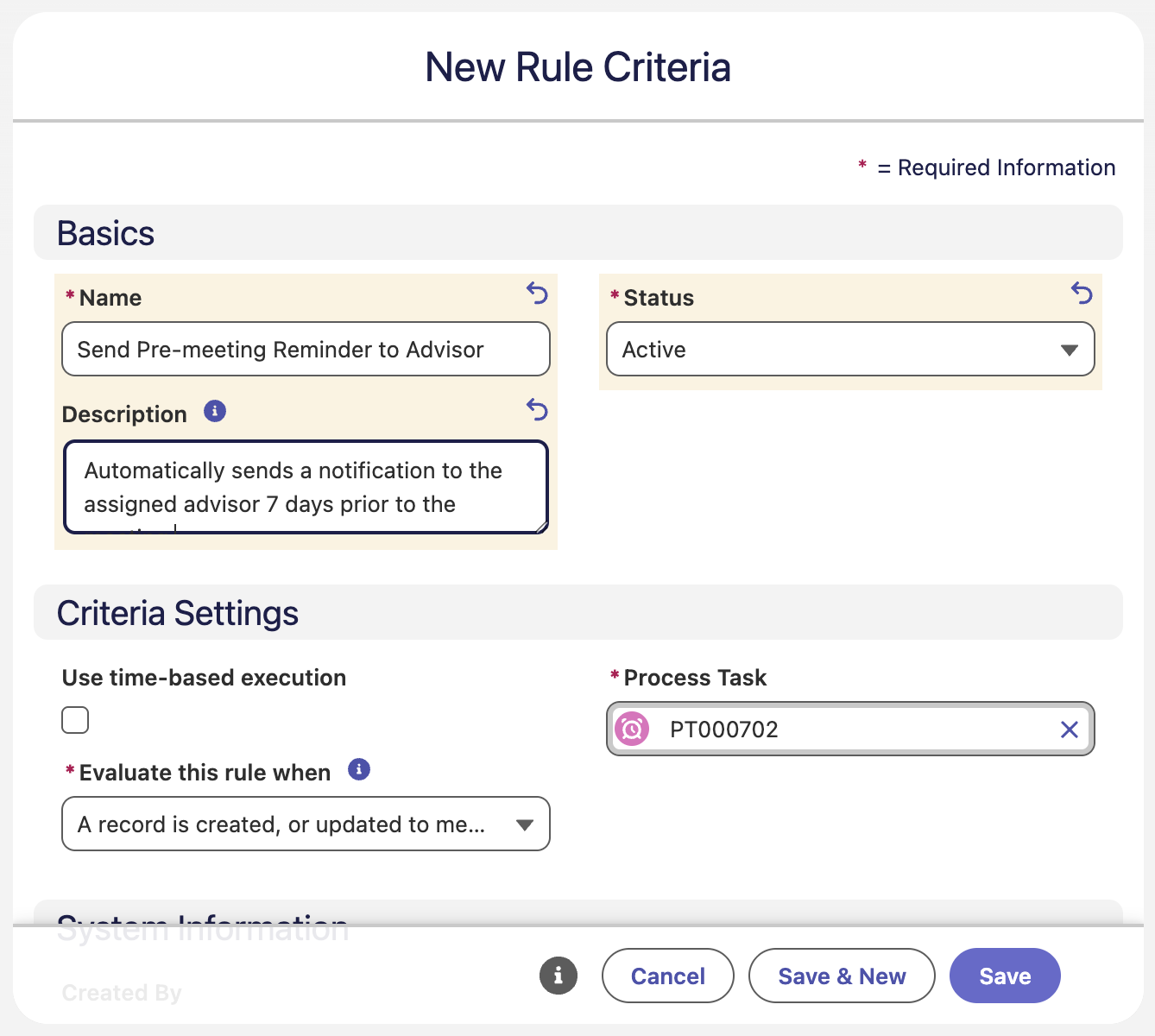Clear the PT000702 Process Task selection
Viewport: 1155px width, 1036px height.
1069,730
